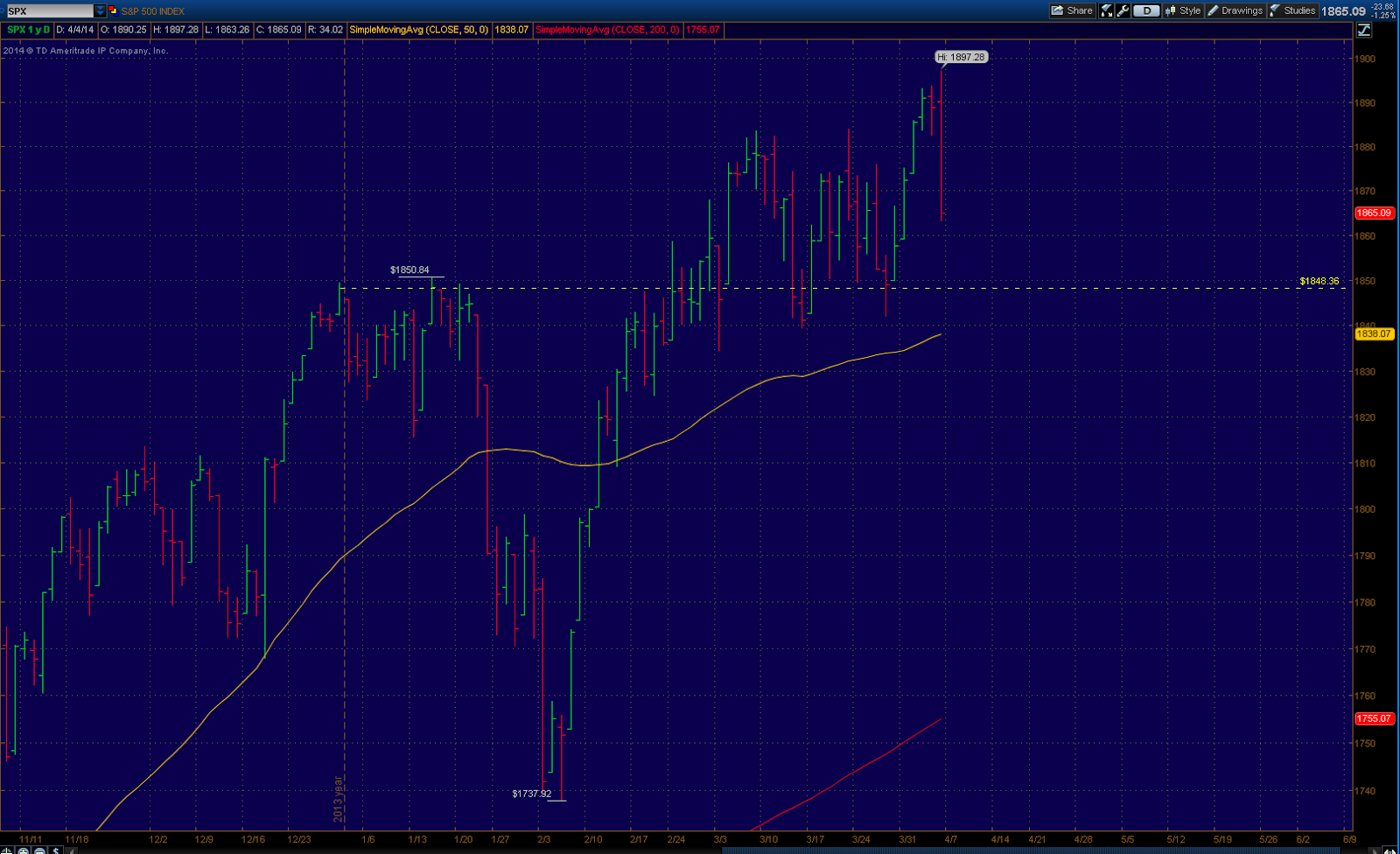Click the 1800 label on the price axis

click(1365, 508)
